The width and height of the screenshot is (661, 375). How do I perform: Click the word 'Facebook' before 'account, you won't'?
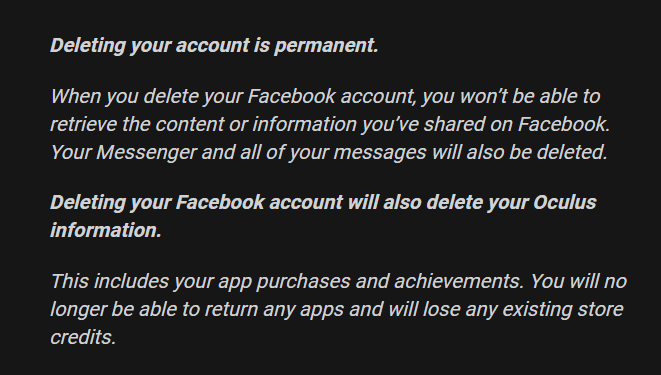(291, 96)
